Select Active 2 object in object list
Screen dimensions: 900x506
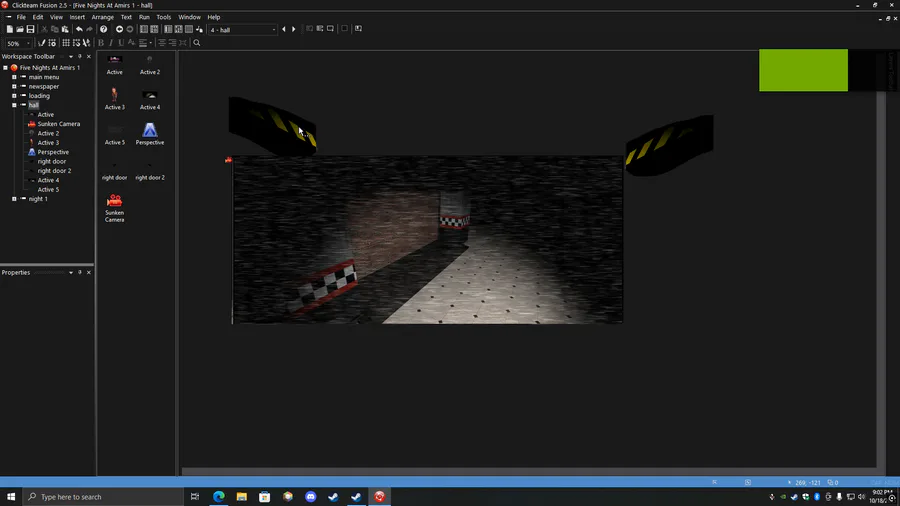coord(150,64)
